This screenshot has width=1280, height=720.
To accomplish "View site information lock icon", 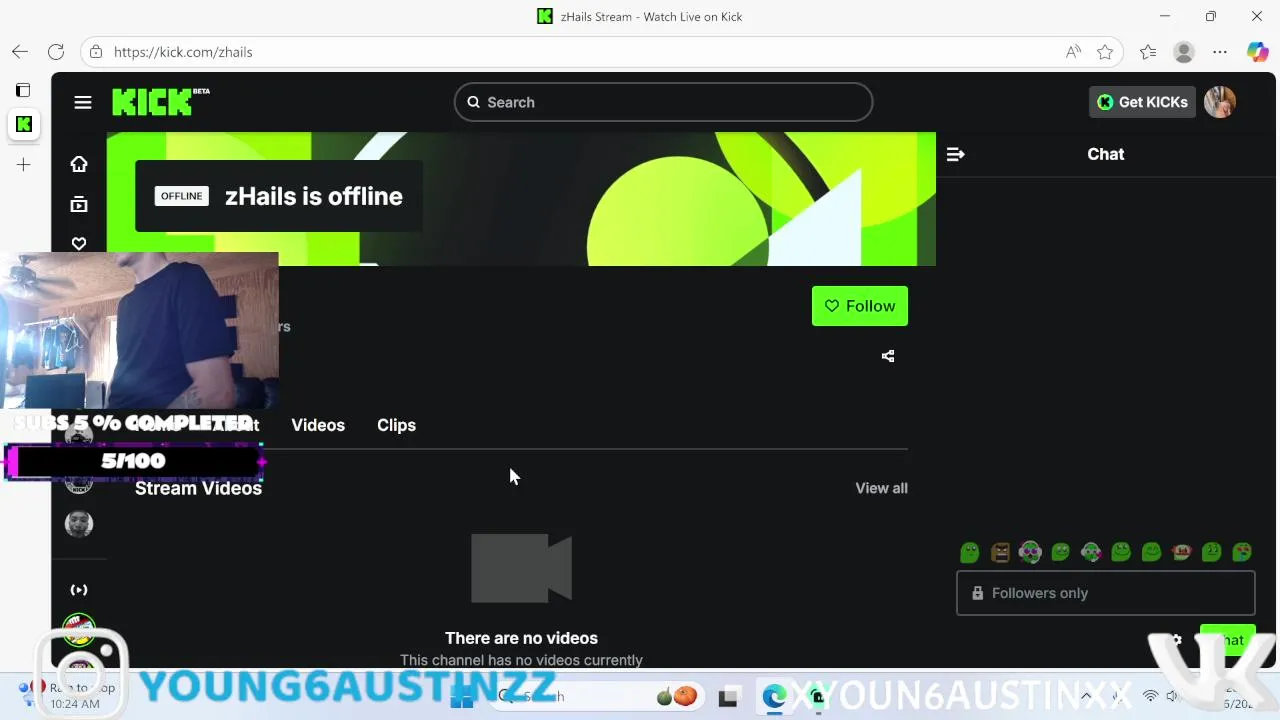I will click(x=96, y=52).
